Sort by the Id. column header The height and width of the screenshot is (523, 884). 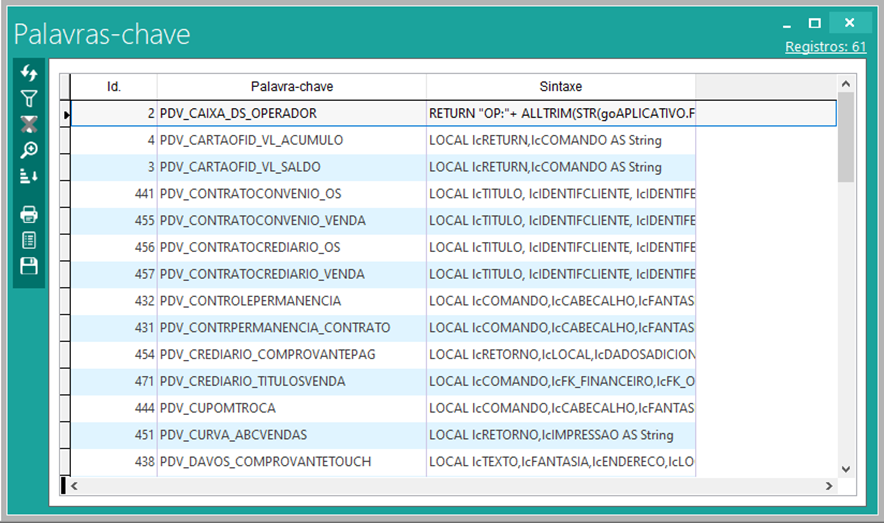[114, 87]
